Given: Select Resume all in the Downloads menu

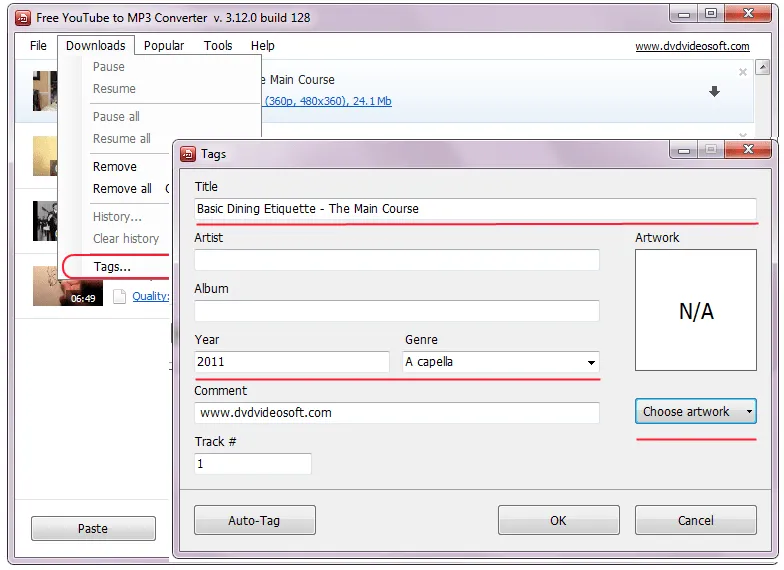Looking at the screenshot, I should pyautogui.click(x=122, y=138).
